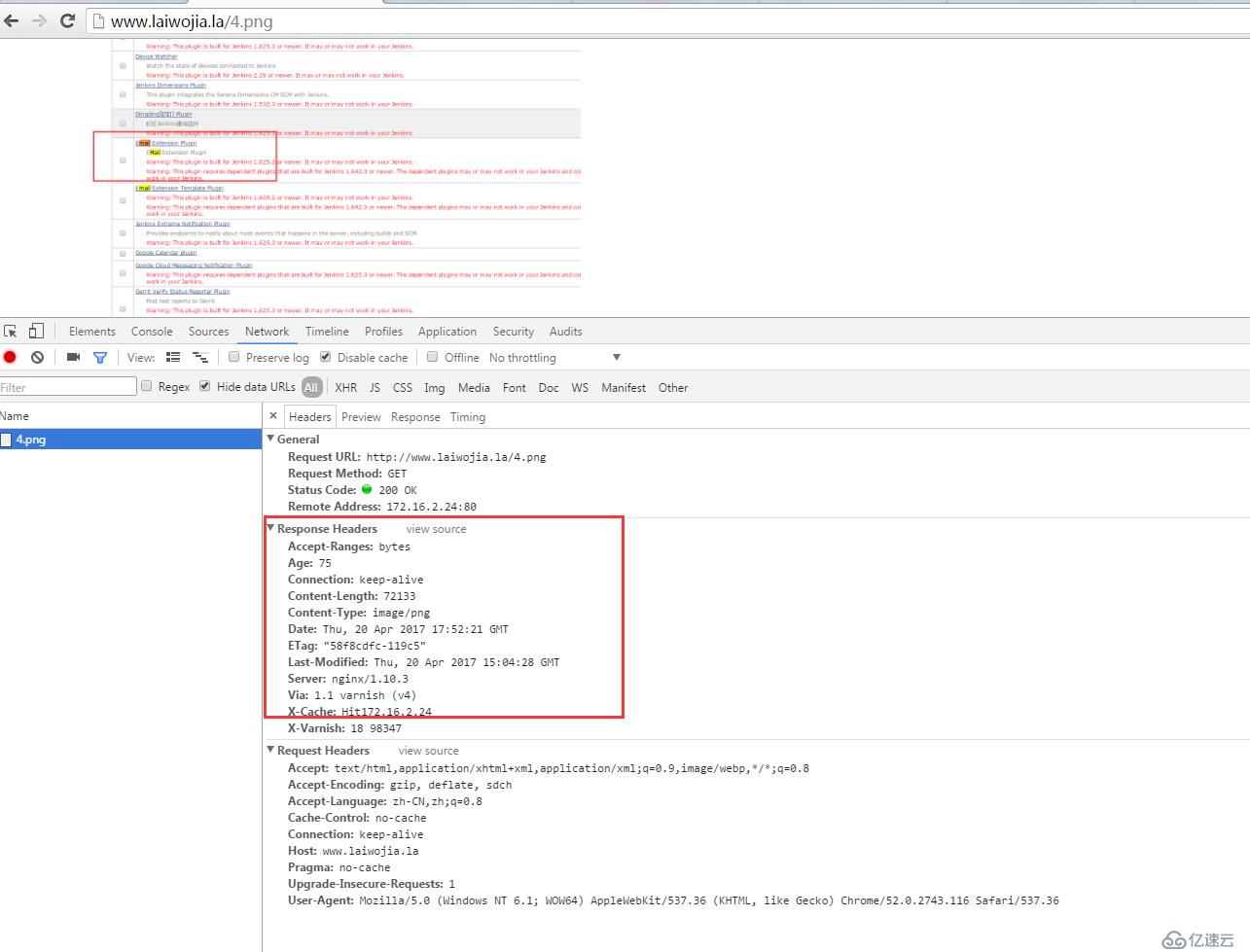Click the Request URL value http://www.laiwojia.la/4.png
The width and height of the screenshot is (1250, 952).
coord(456,457)
